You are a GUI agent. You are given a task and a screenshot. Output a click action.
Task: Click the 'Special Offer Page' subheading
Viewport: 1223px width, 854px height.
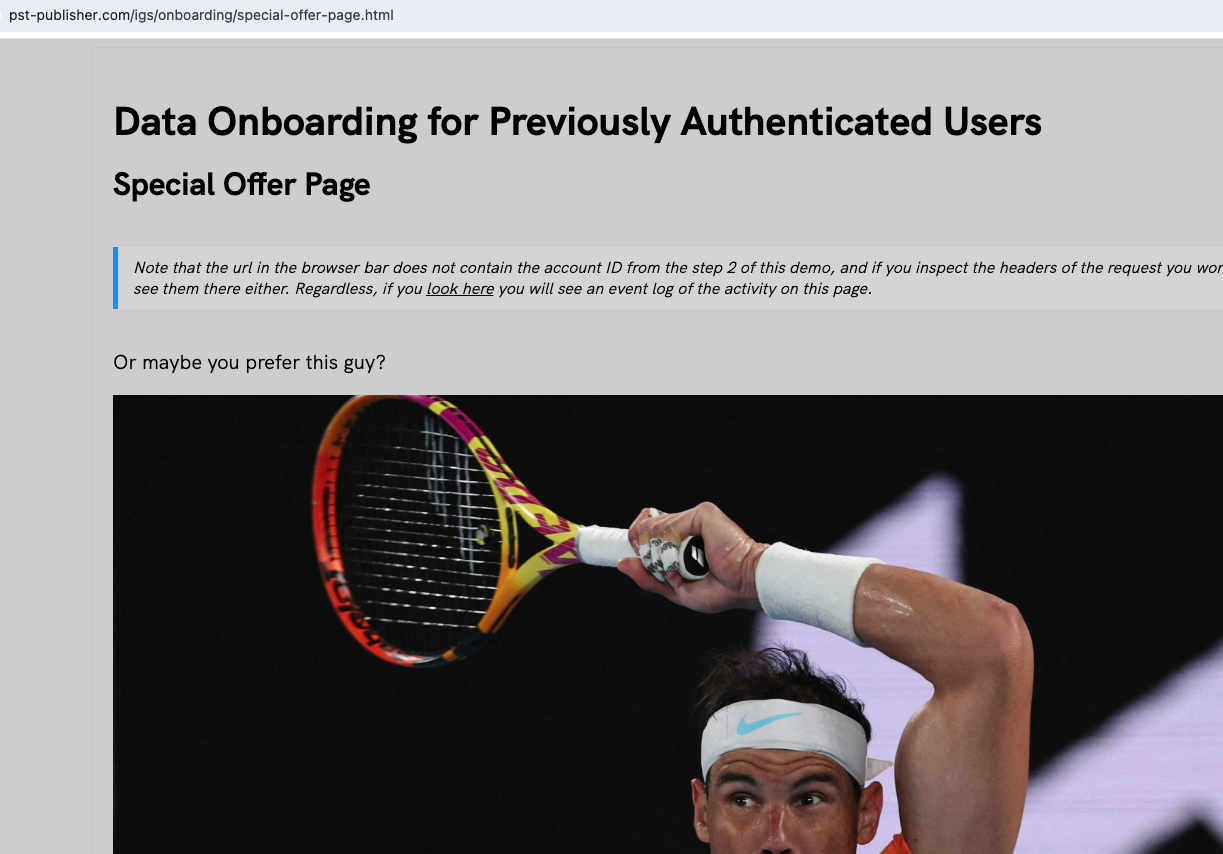(241, 185)
